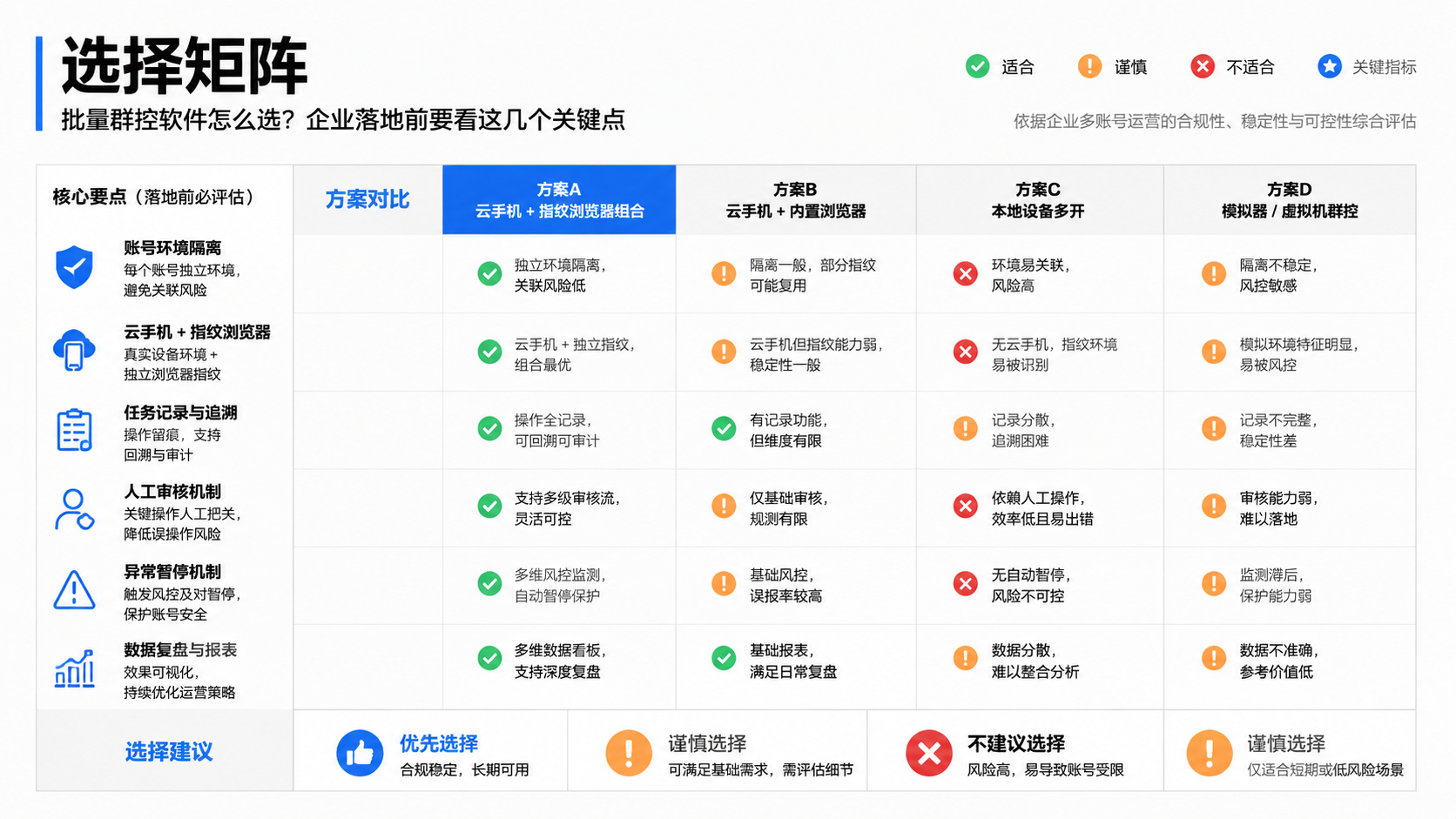Click the cloud phone icon beside 云手机 + 指纹浏览器
Image resolution: width=1456 pixels, height=819 pixels.
point(74,350)
